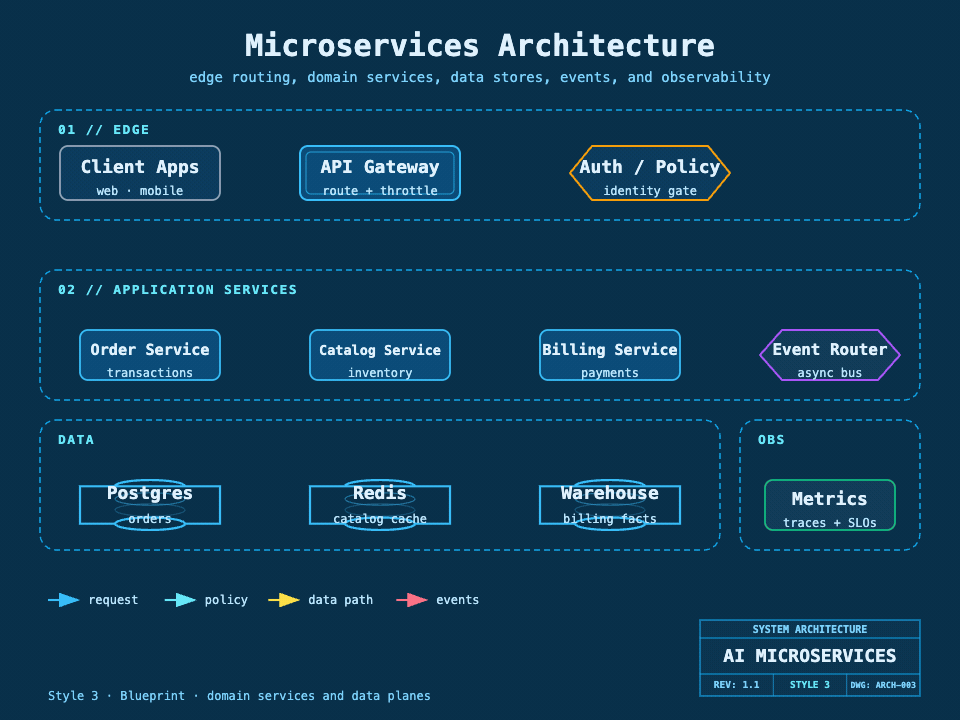Viewport: 960px width, 720px height.
Task: Click the 'policy' legend label
Action: [226, 600]
